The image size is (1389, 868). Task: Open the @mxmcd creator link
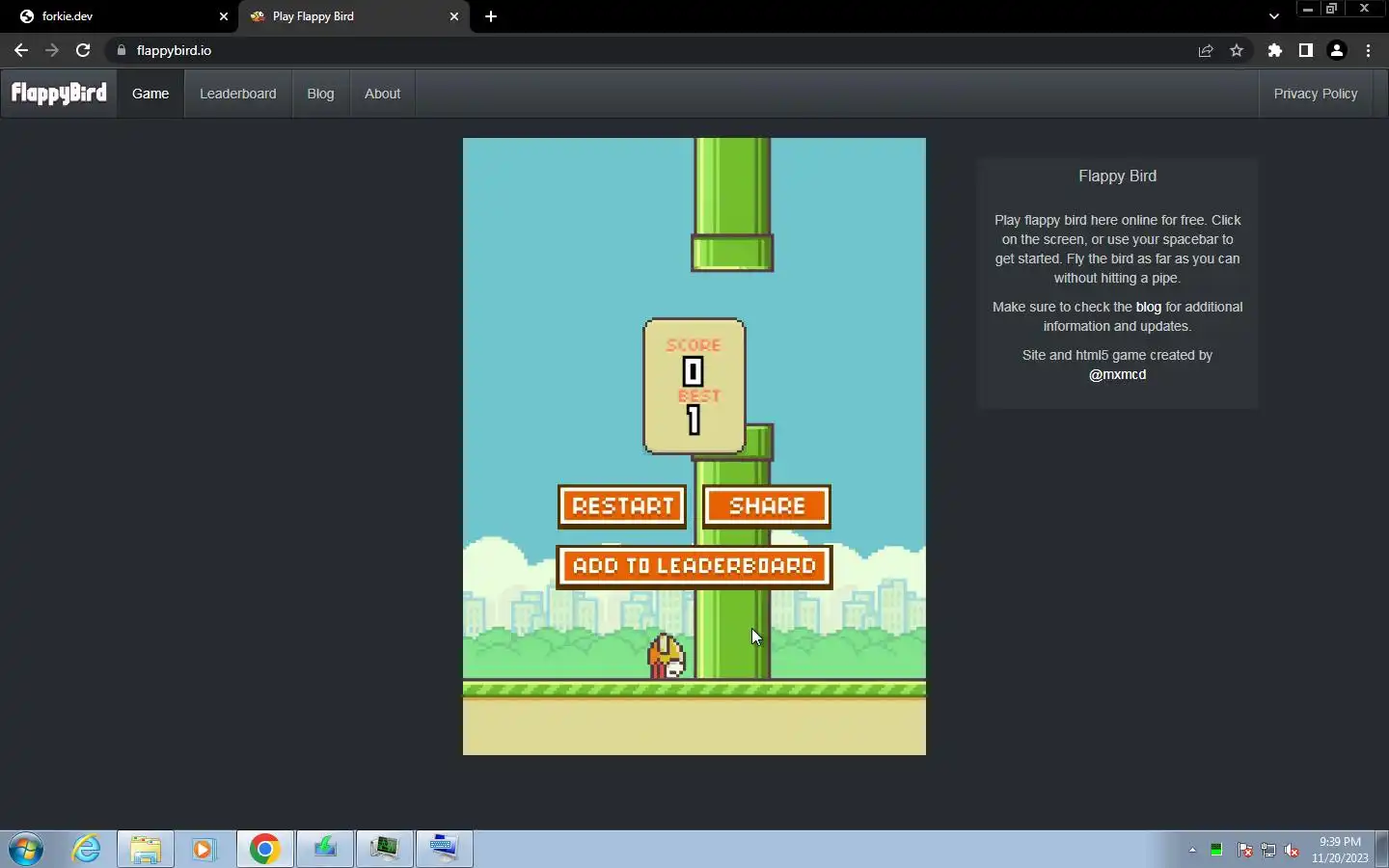coord(1117,374)
